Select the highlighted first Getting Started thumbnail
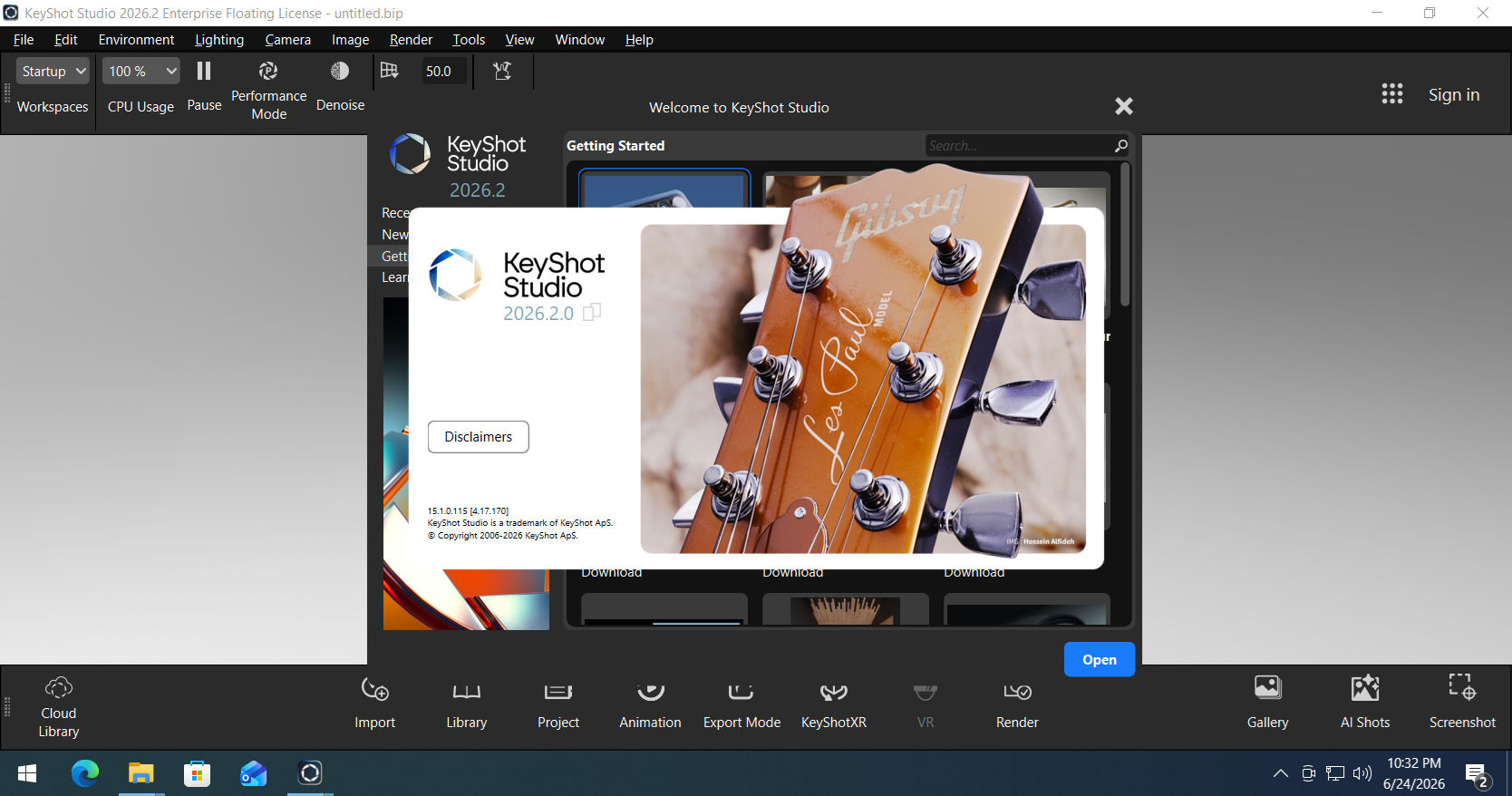 pos(664,189)
